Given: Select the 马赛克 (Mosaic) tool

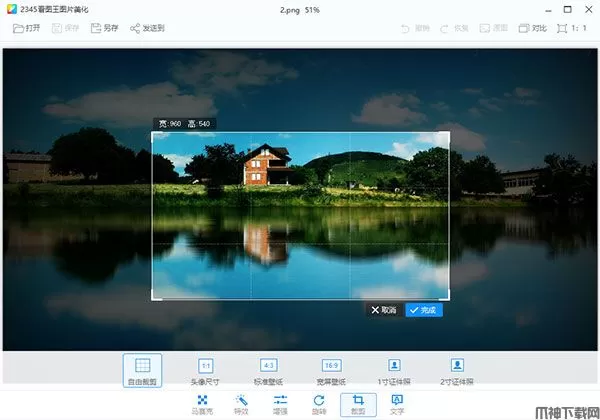Looking at the screenshot, I should point(202,400).
